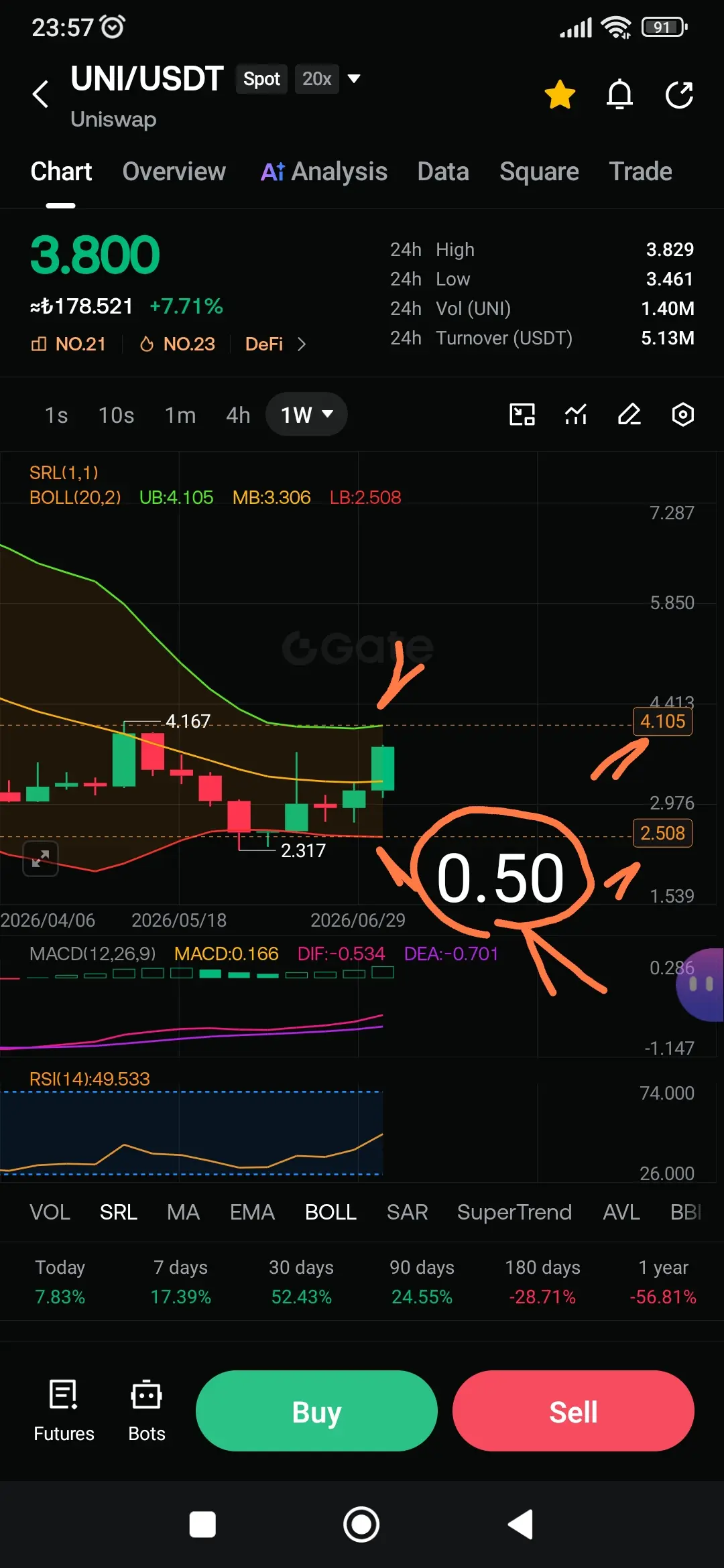Open the NO.21 ranking badge
The height and width of the screenshot is (1568, 724).
pyautogui.click(x=68, y=344)
